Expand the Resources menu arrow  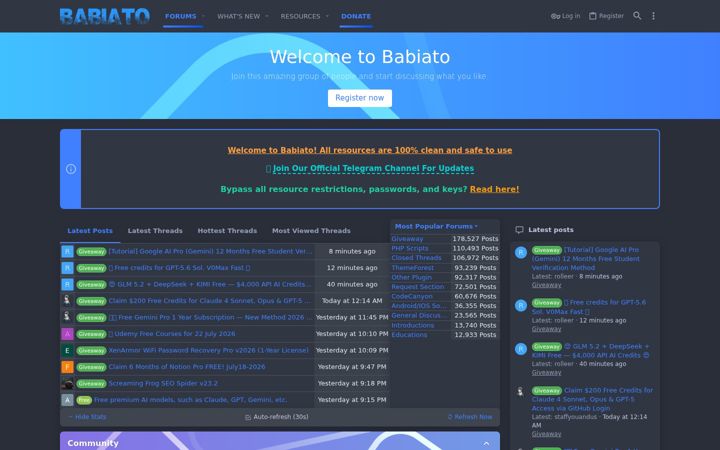click(x=327, y=16)
